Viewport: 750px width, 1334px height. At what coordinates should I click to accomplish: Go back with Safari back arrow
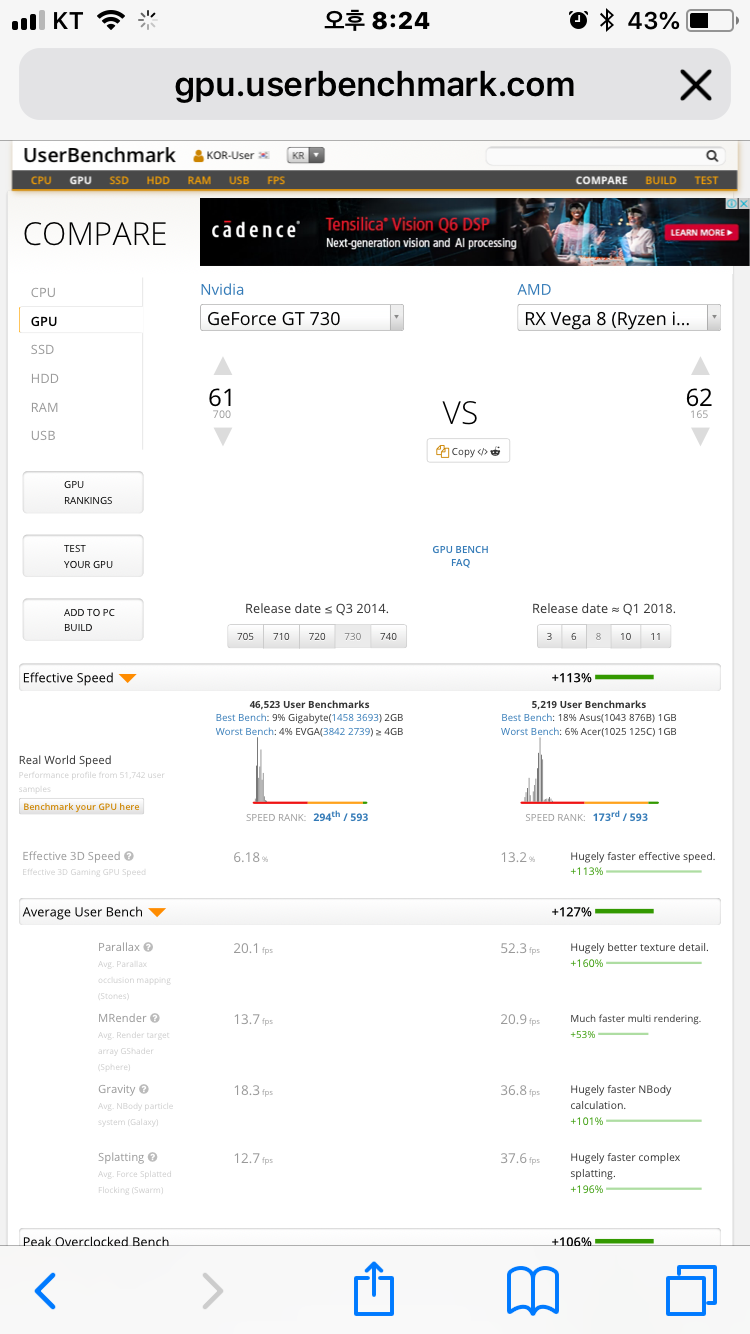[45, 1291]
